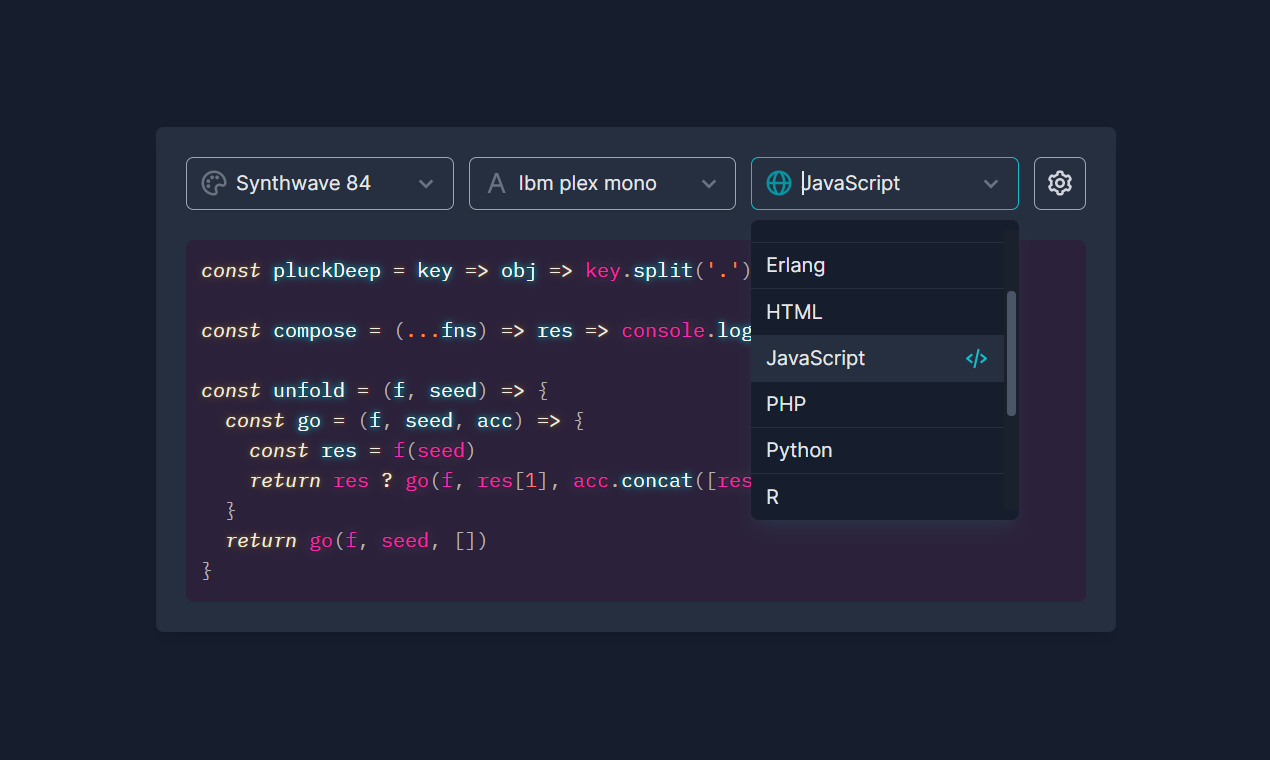The width and height of the screenshot is (1270, 760).
Task: Click the 'A' font icon beside Ibm plex mono
Action: [x=497, y=183]
